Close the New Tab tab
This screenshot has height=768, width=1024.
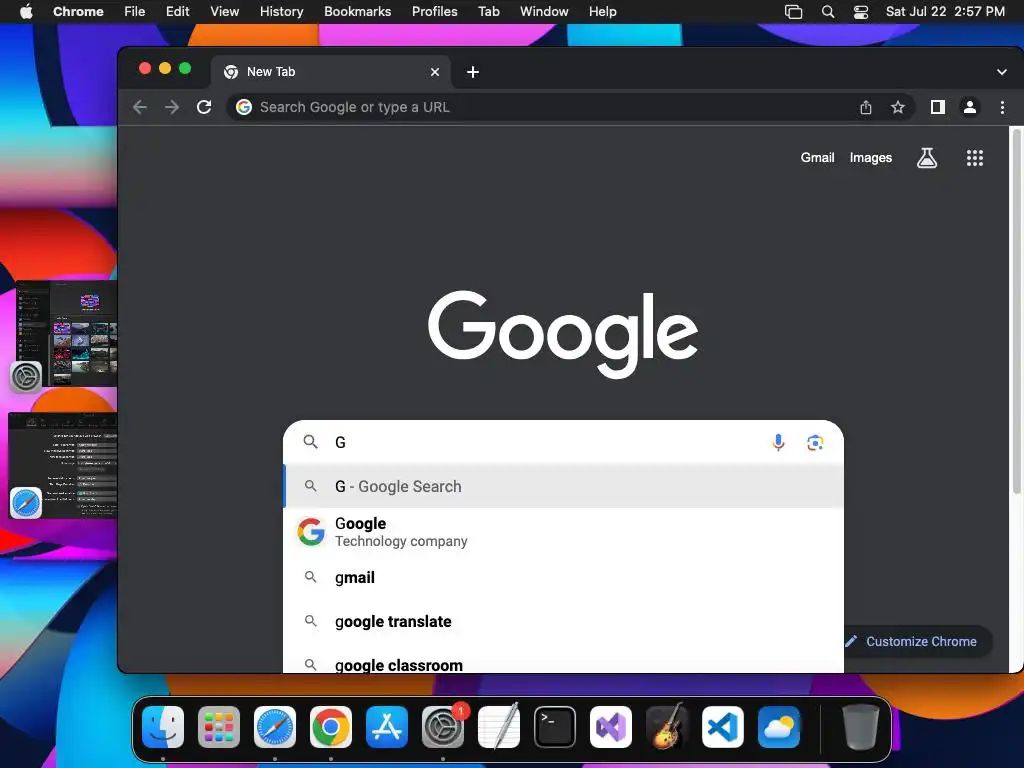435,72
